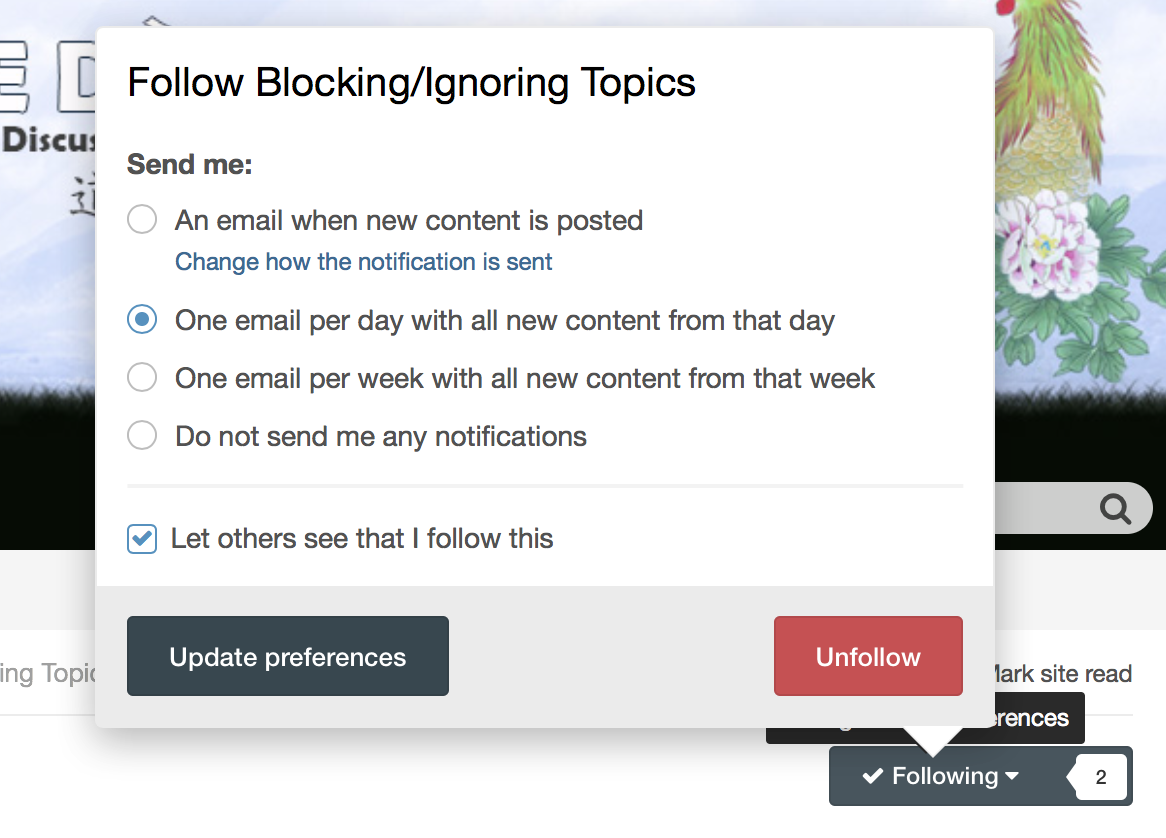Click the 'Follow Blocking/Ignoring Topics' dialog heading

pyautogui.click(x=411, y=82)
